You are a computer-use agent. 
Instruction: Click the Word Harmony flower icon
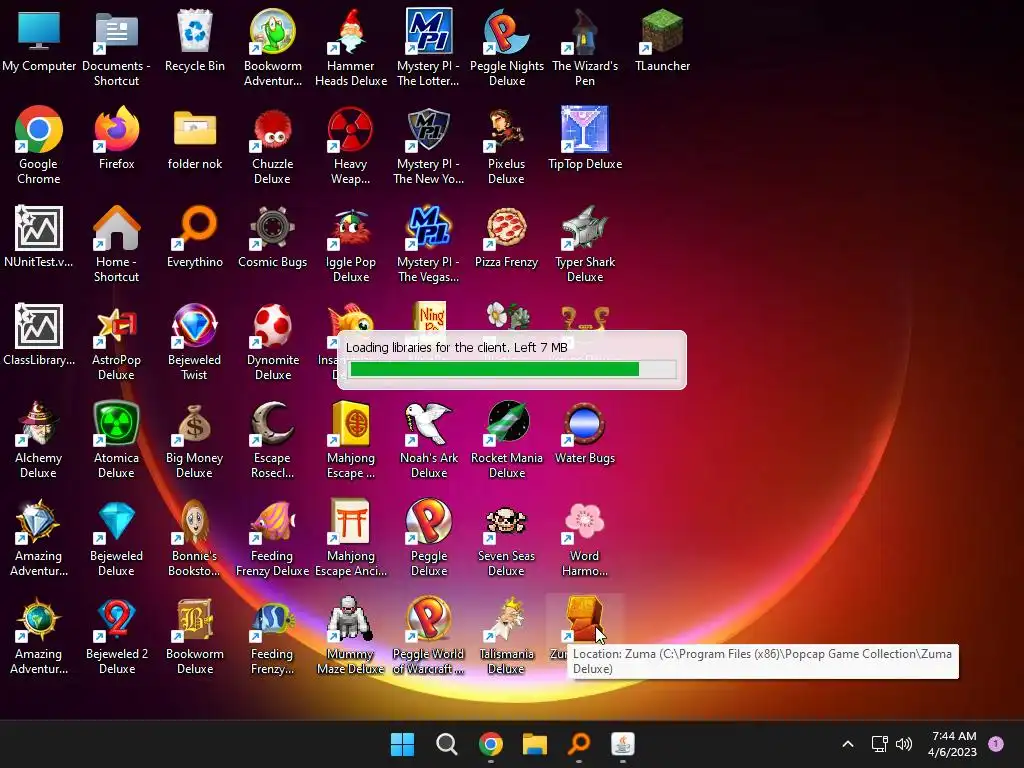coord(584,520)
